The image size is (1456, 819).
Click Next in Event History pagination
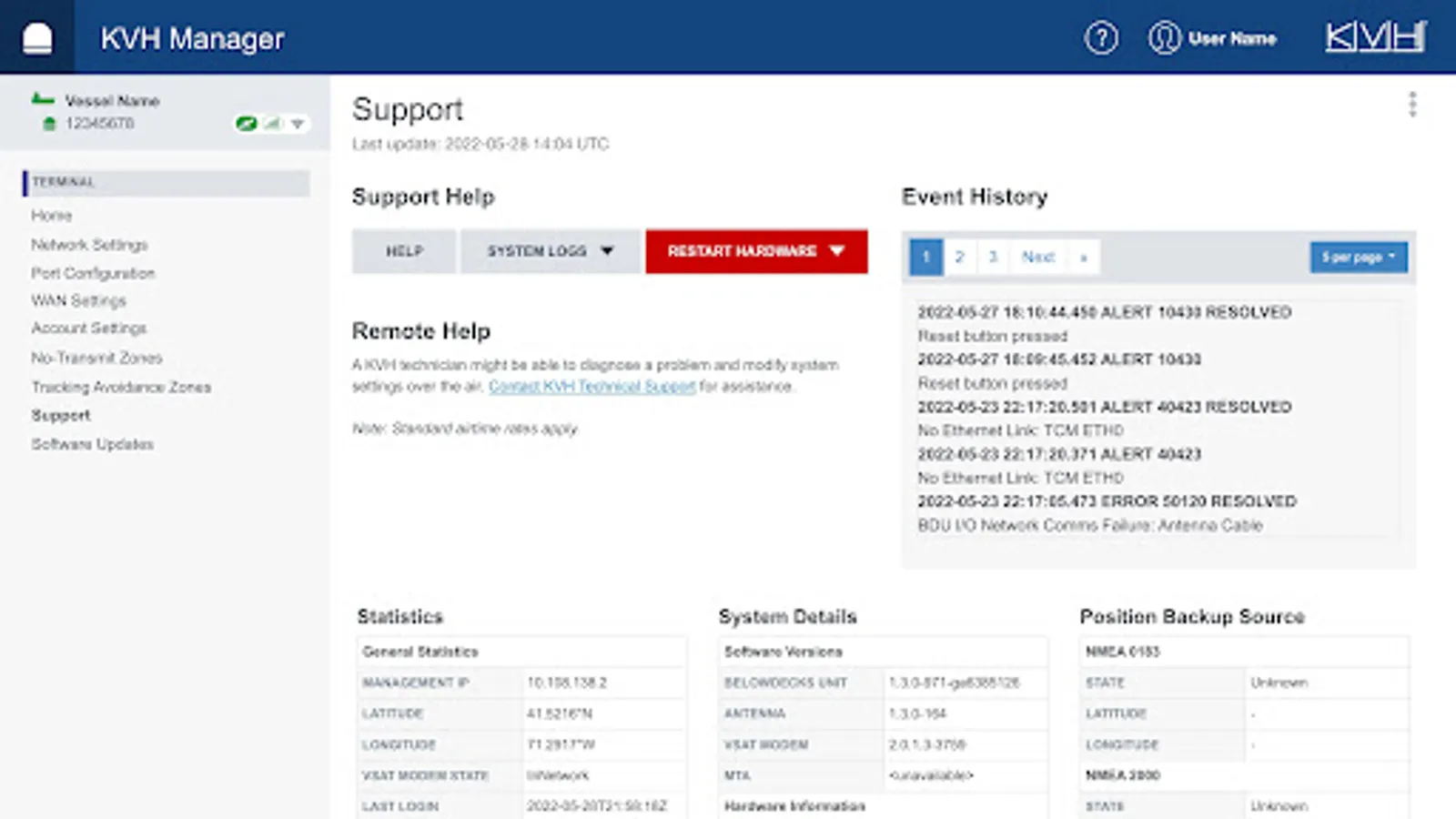(1038, 257)
